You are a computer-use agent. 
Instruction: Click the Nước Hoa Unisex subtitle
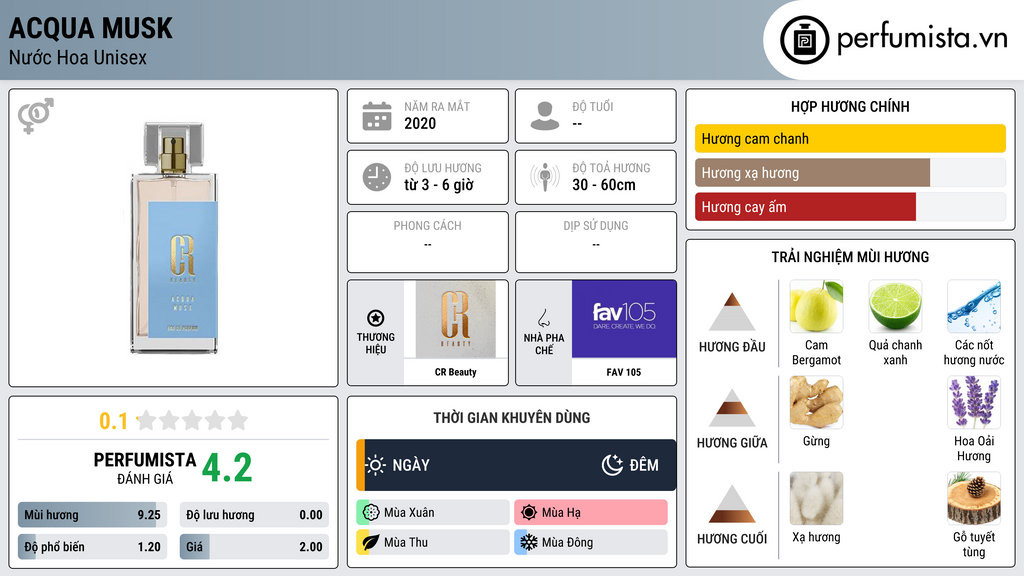[x=78, y=57]
